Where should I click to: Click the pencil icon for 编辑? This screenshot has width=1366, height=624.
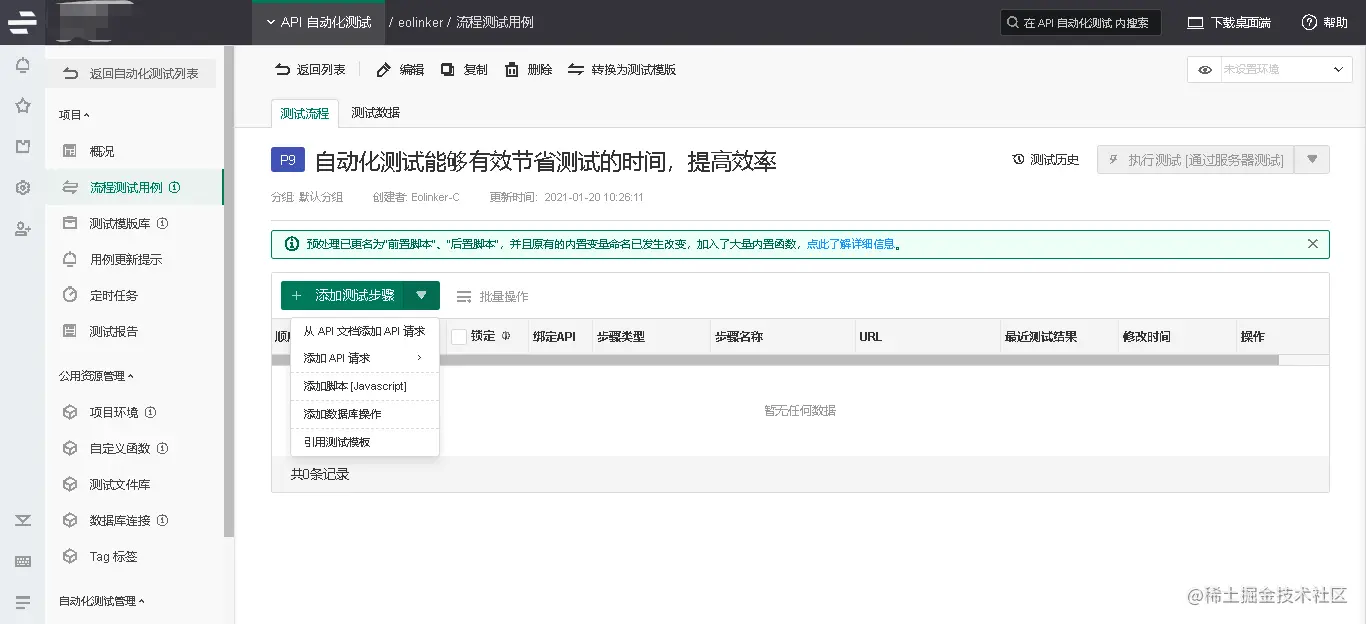383,70
